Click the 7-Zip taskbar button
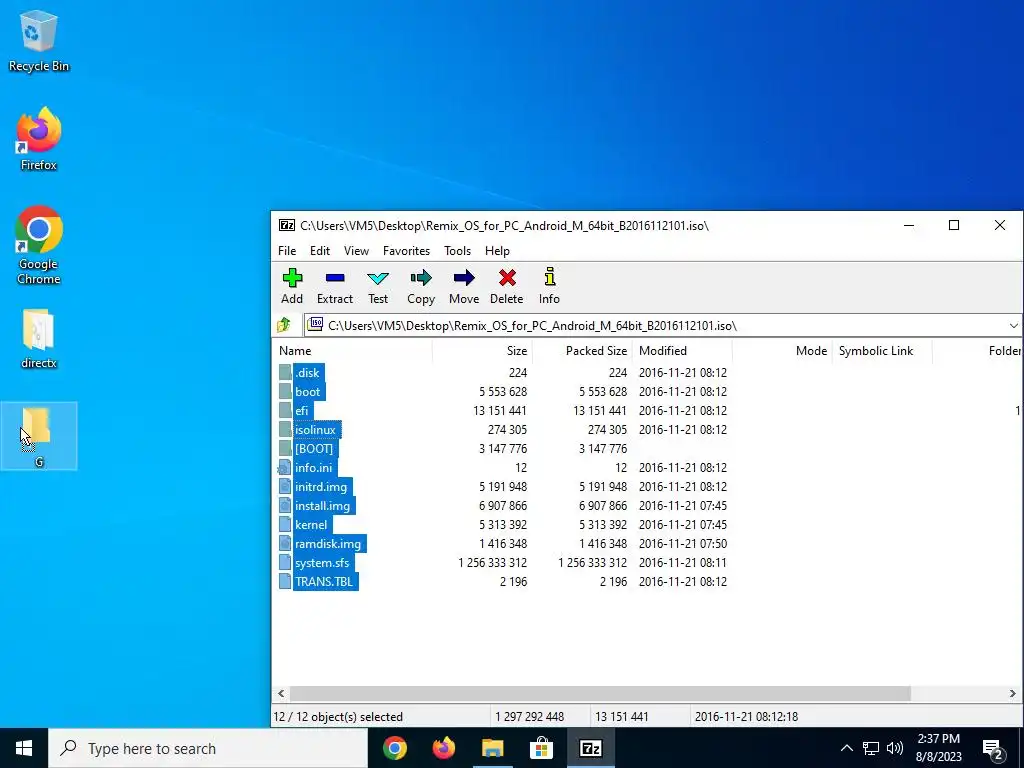1024x768 pixels. [x=590, y=748]
